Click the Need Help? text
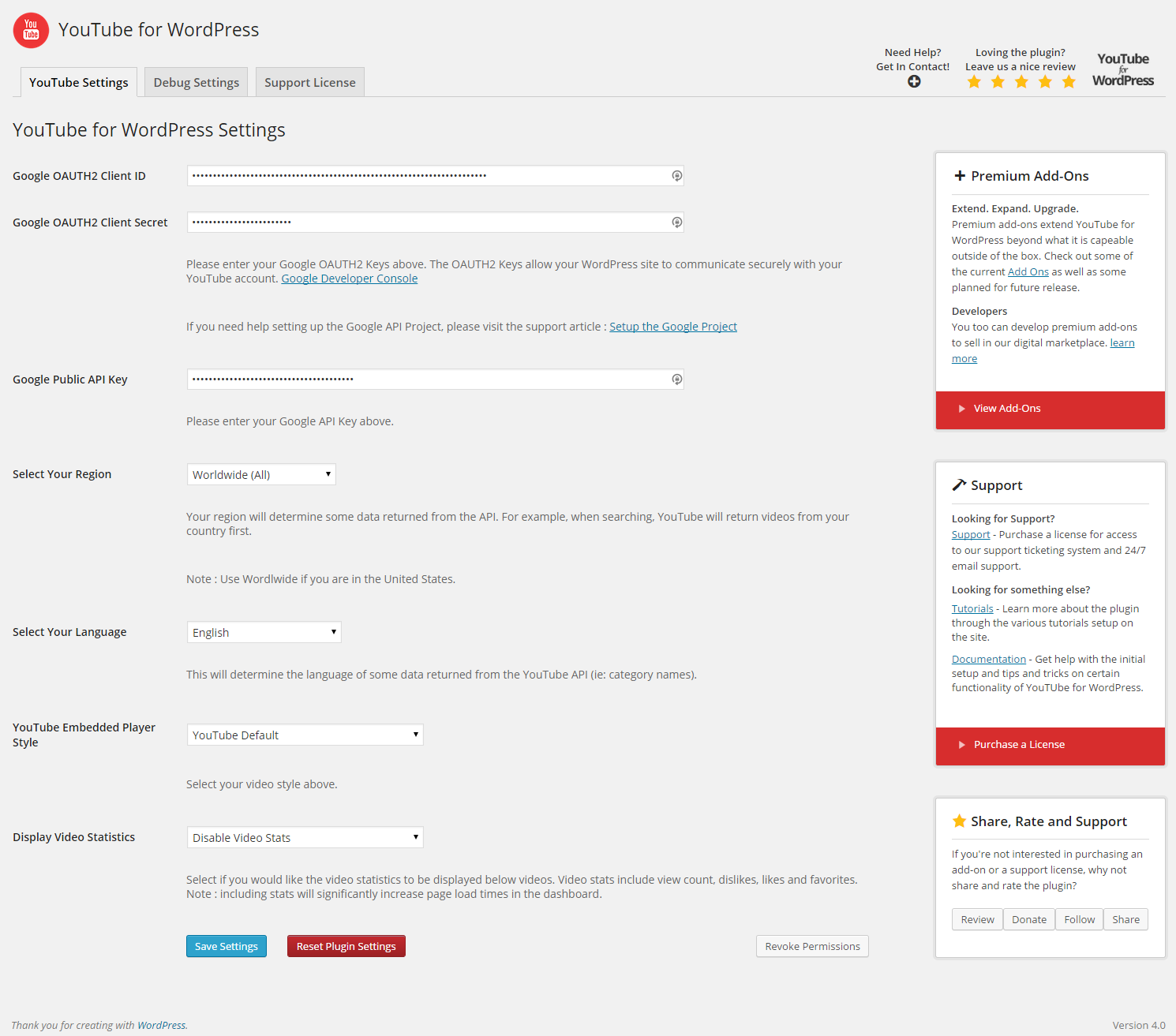This screenshot has height=1036, width=1176. tap(913, 52)
